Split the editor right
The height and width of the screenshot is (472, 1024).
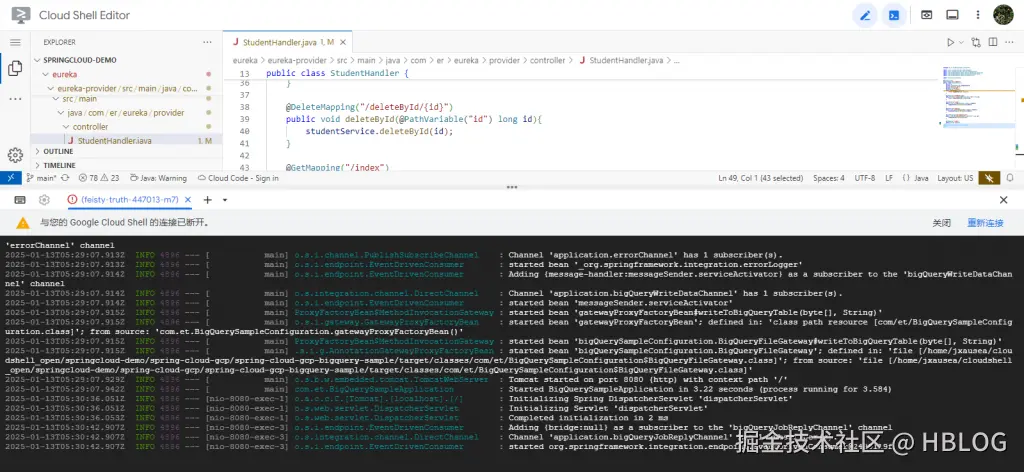[993, 42]
